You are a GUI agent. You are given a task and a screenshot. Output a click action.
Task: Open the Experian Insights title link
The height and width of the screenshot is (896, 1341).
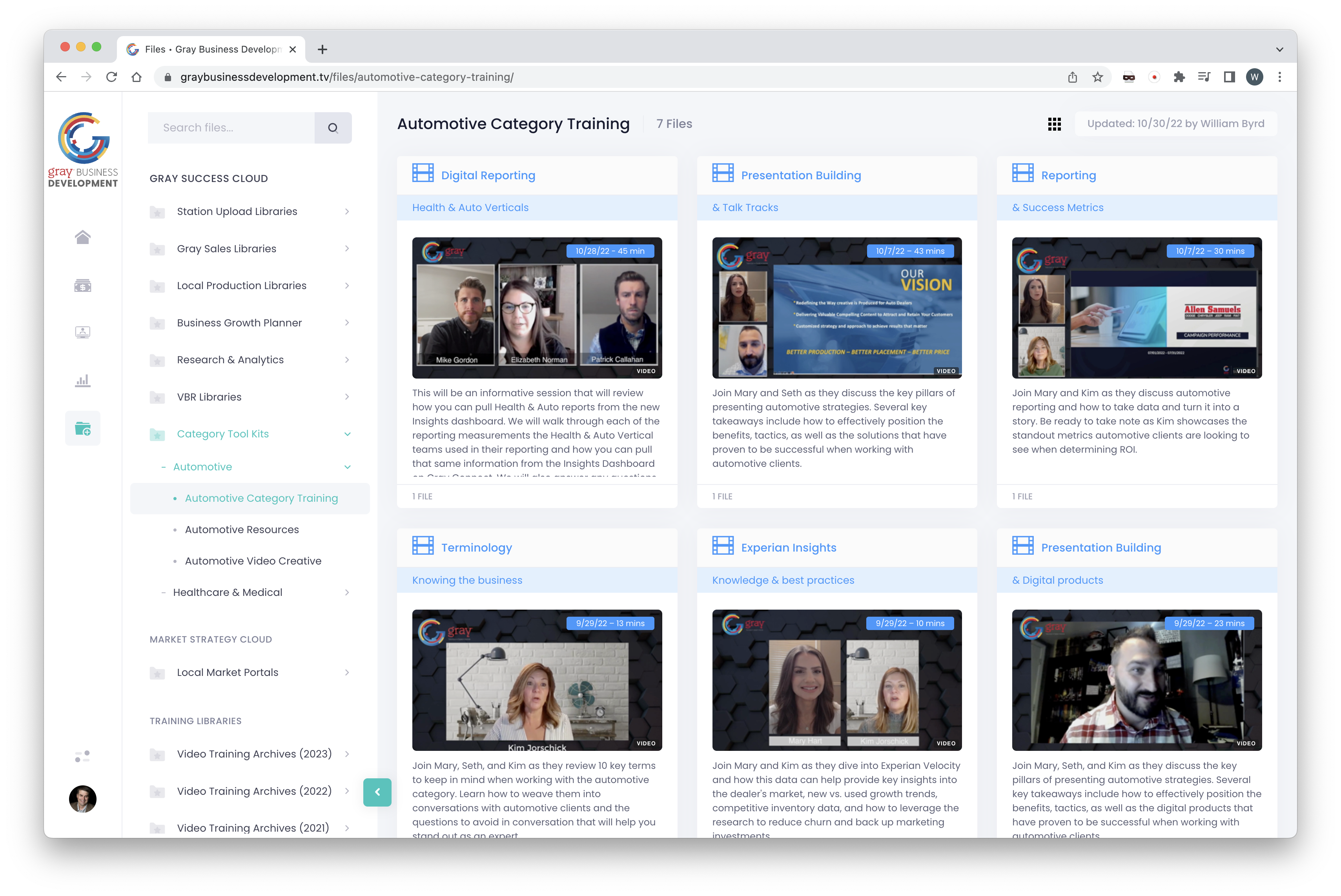tap(789, 547)
